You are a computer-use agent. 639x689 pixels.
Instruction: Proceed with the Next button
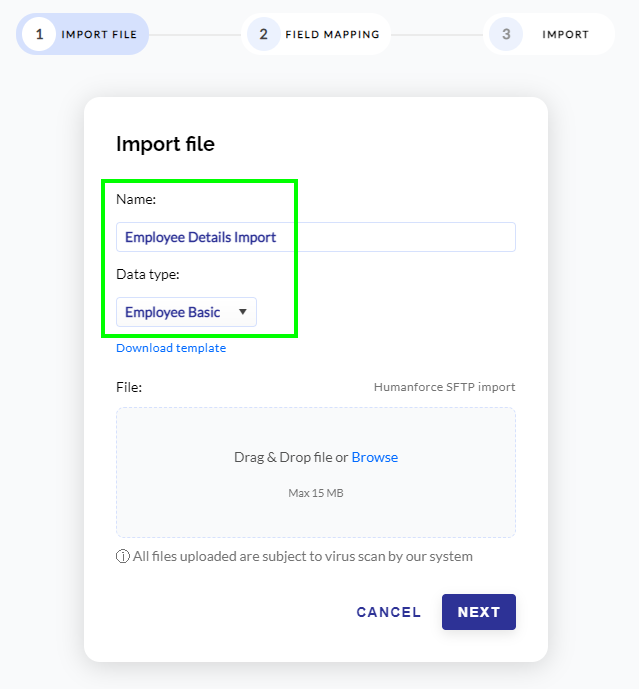click(478, 612)
